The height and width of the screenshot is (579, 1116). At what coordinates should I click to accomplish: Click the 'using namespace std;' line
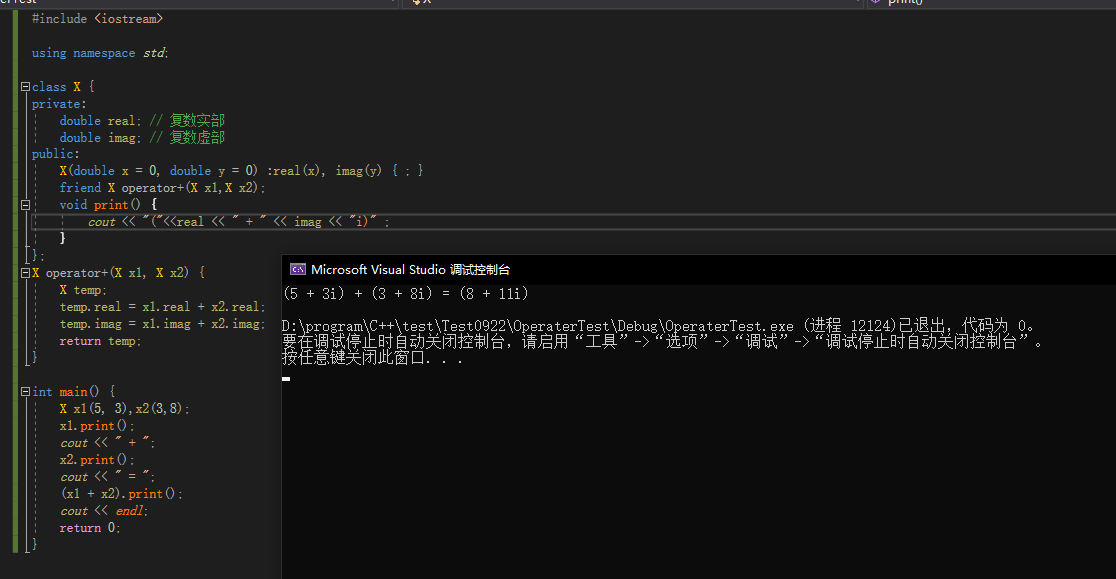point(100,53)
